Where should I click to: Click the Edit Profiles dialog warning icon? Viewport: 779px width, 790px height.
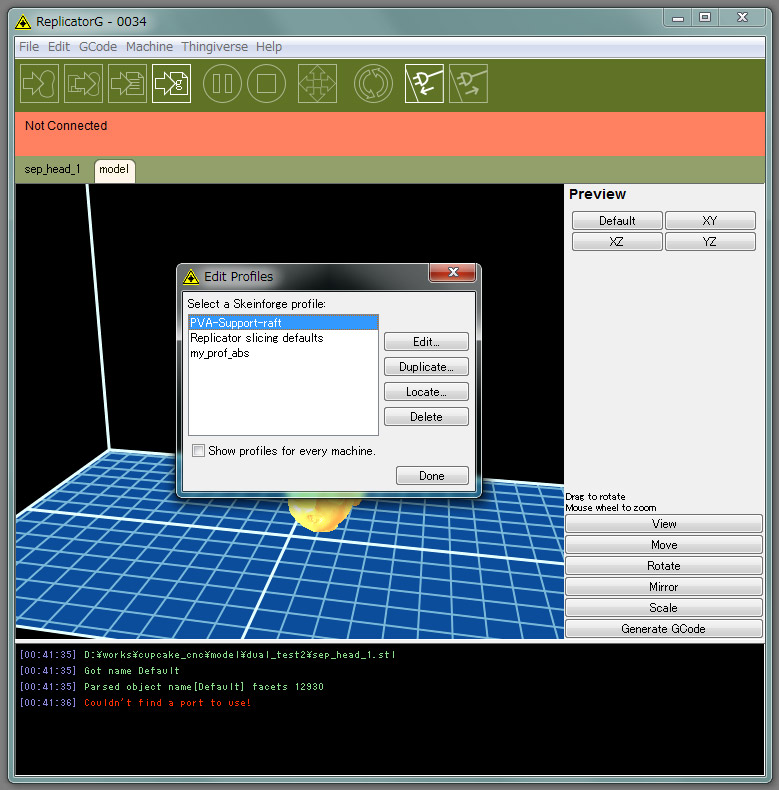click(x=191, y=277)
